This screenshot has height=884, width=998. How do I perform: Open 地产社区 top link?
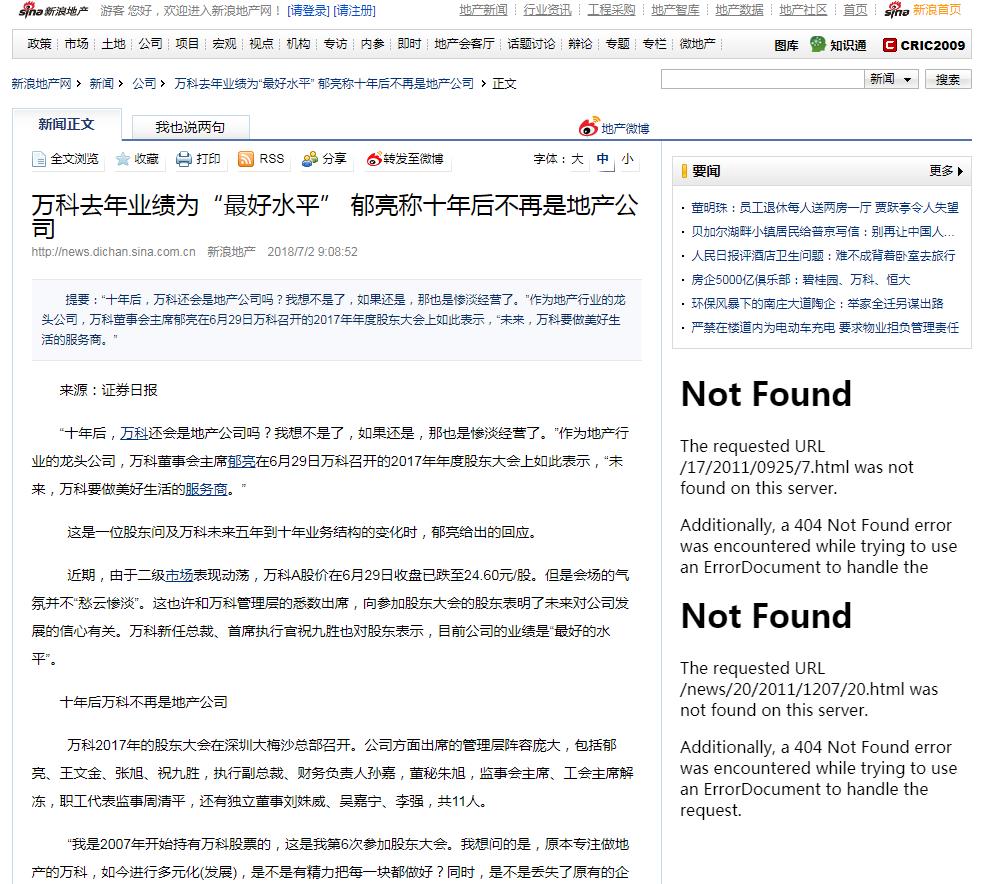[x=803, y=10]
